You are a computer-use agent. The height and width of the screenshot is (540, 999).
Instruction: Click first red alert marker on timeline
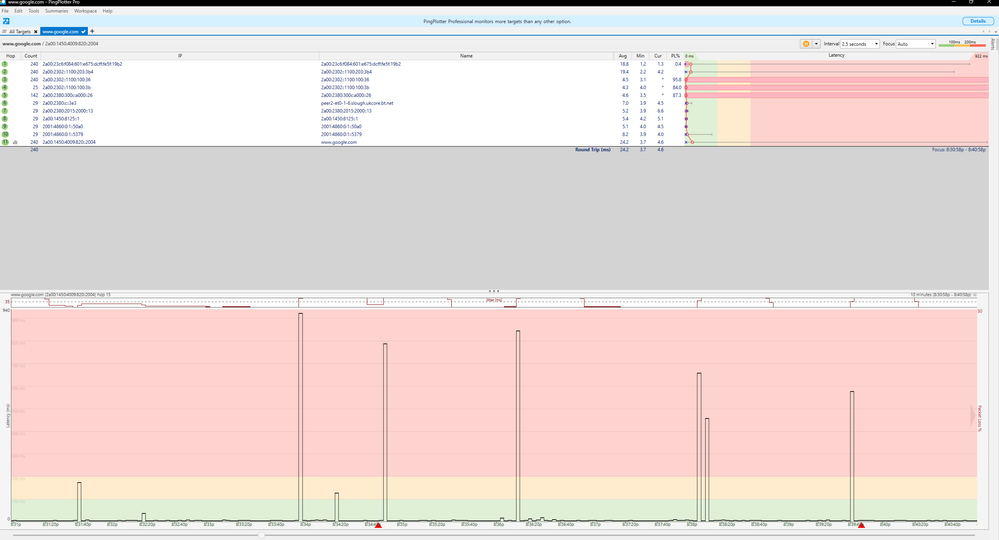pyautogui.click(x=378, y=524)
